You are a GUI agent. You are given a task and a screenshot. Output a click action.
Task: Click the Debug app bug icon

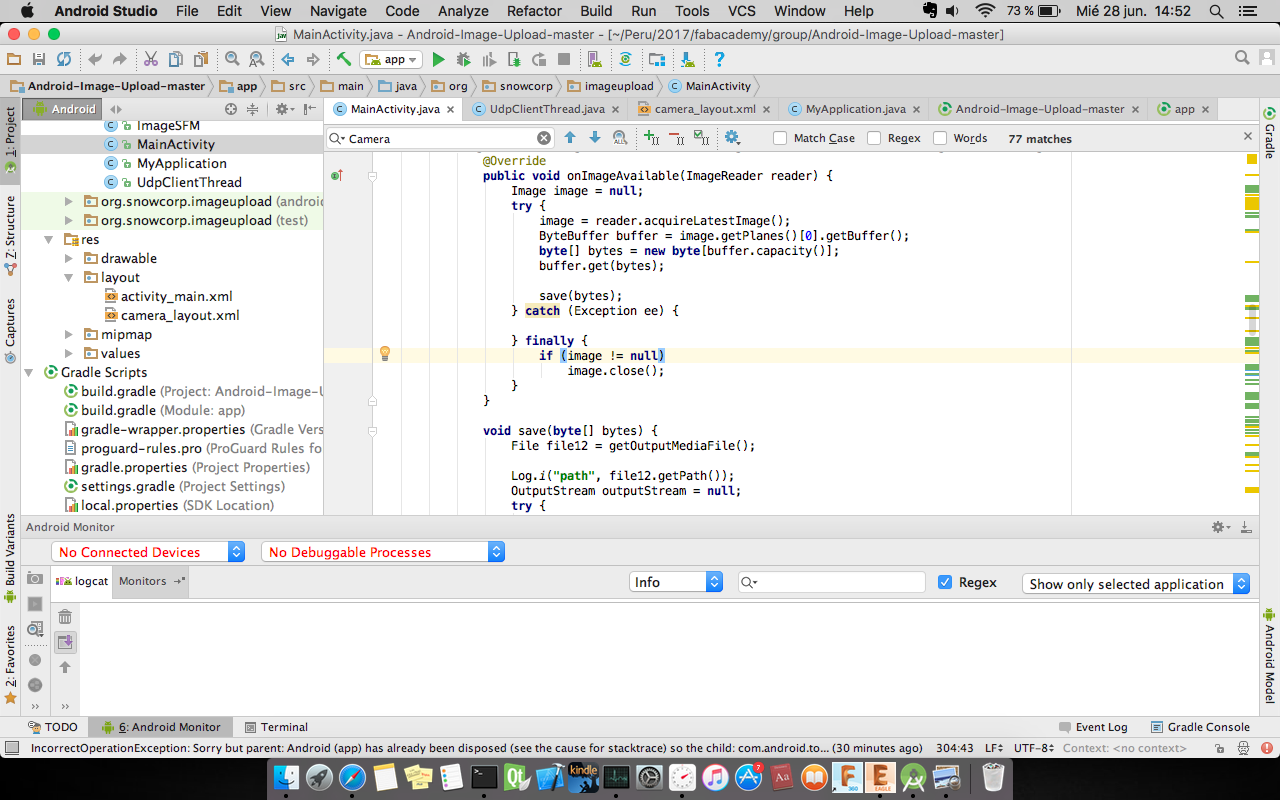pos(464,60)
